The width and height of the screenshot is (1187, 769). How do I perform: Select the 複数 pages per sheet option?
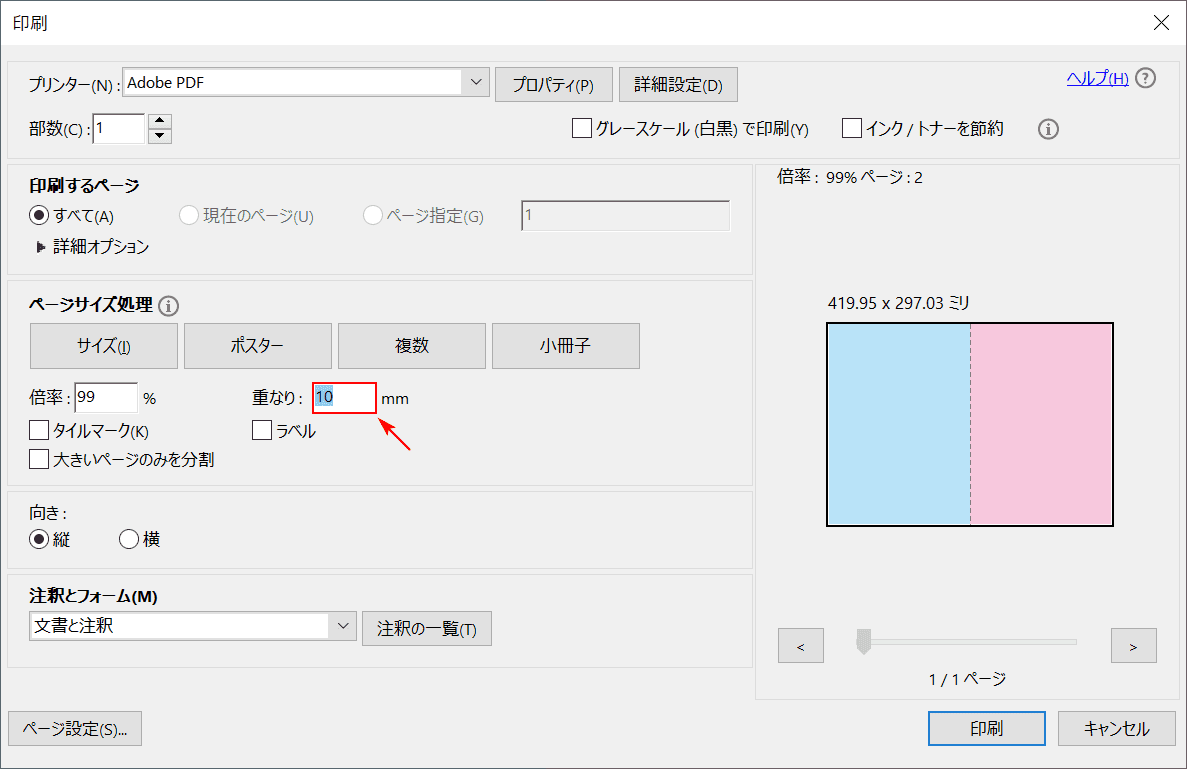[412, 346]
